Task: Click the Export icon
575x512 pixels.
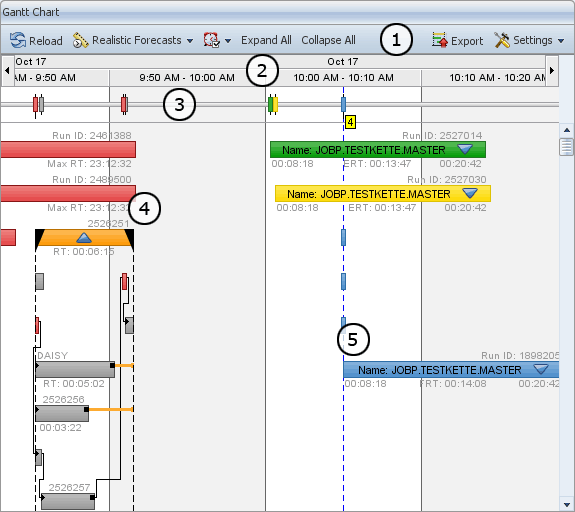Action: pos(440,40)
